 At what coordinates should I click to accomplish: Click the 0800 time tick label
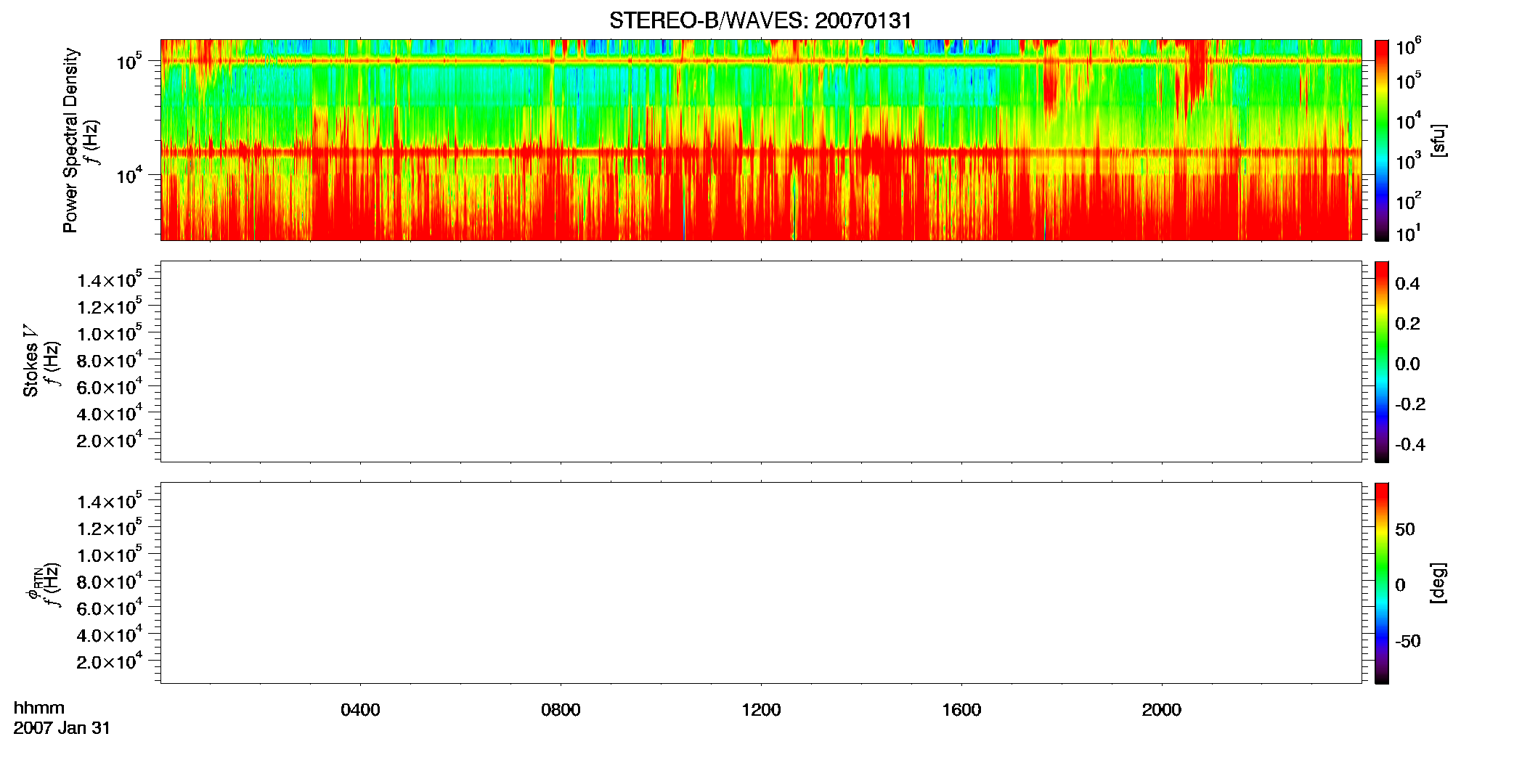coord(561,710)
